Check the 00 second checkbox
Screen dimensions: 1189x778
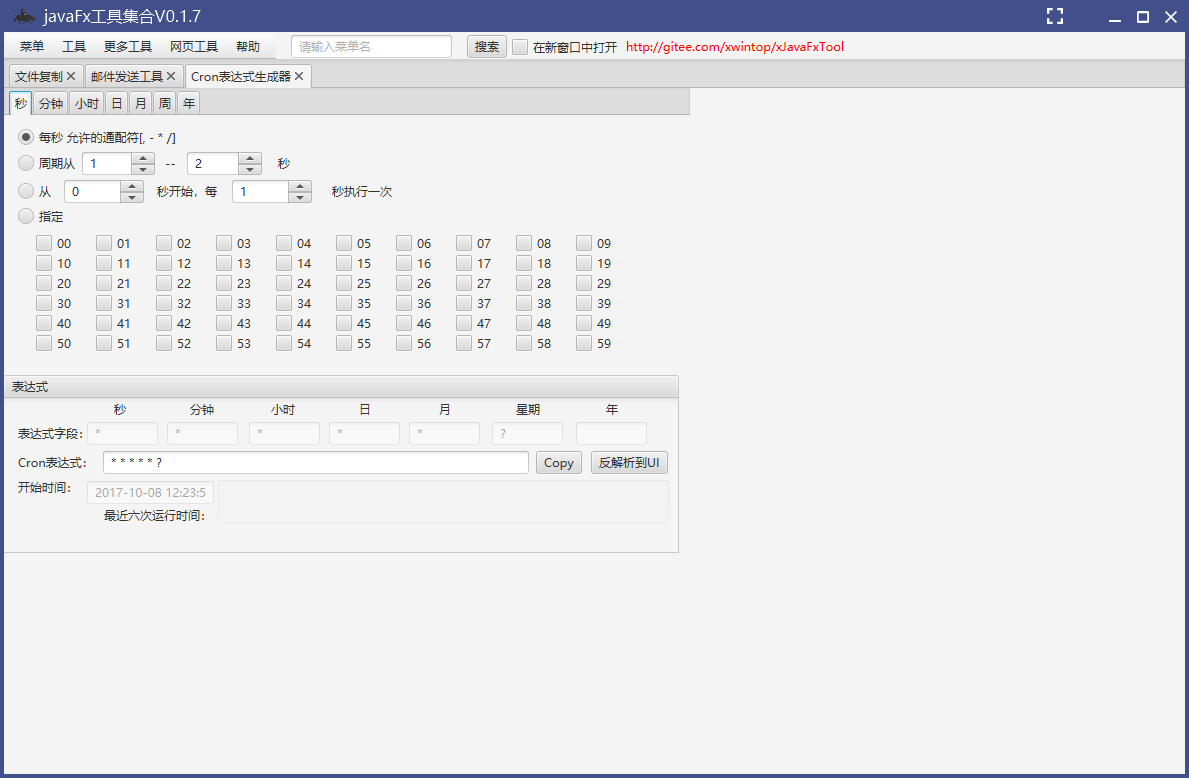point(44,243)
